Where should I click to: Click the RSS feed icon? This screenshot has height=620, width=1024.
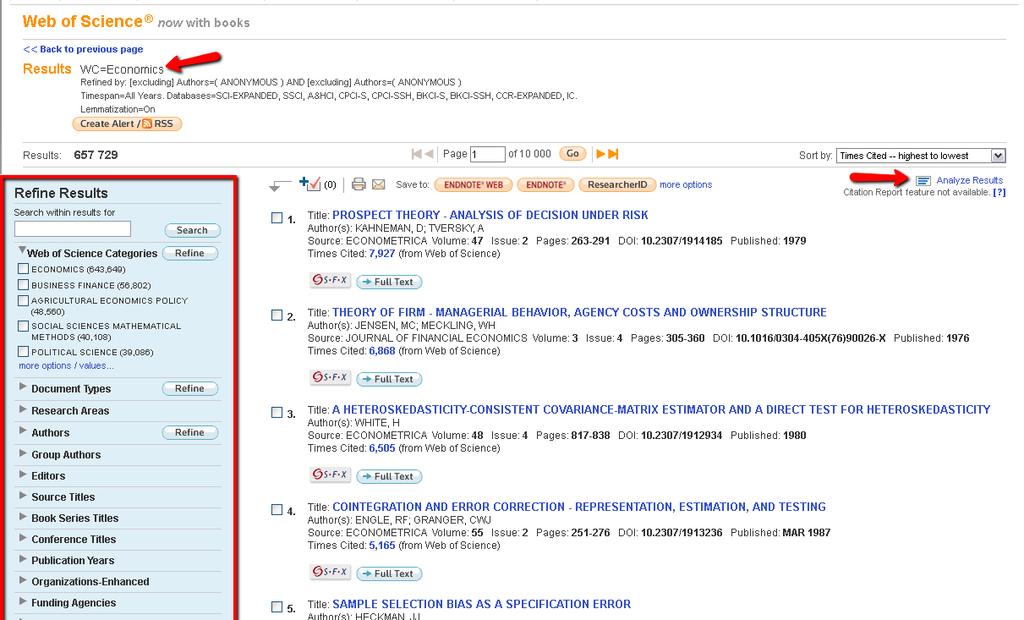[147, 123]
